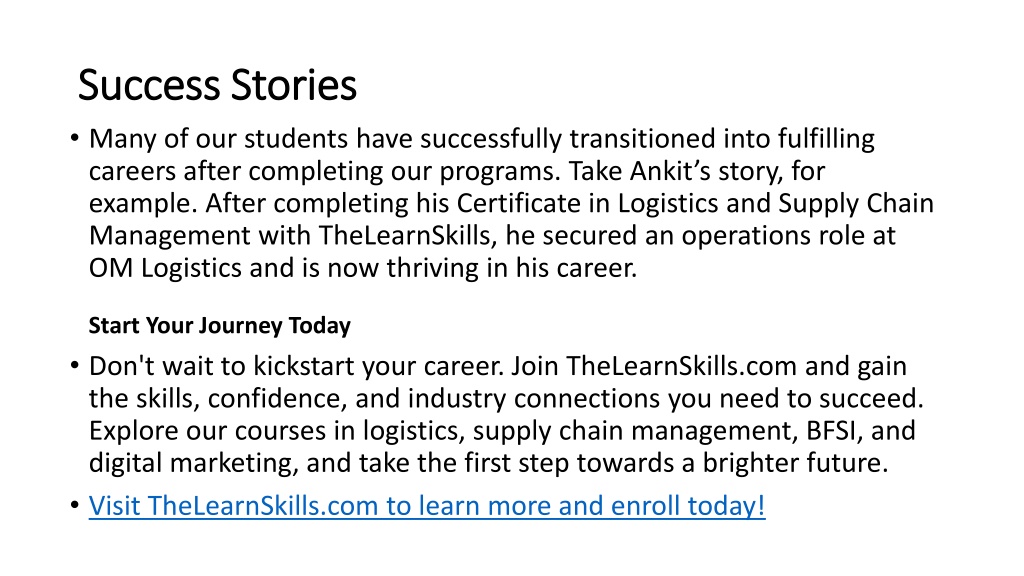Click the Success Stories slide title

point(217,85)
